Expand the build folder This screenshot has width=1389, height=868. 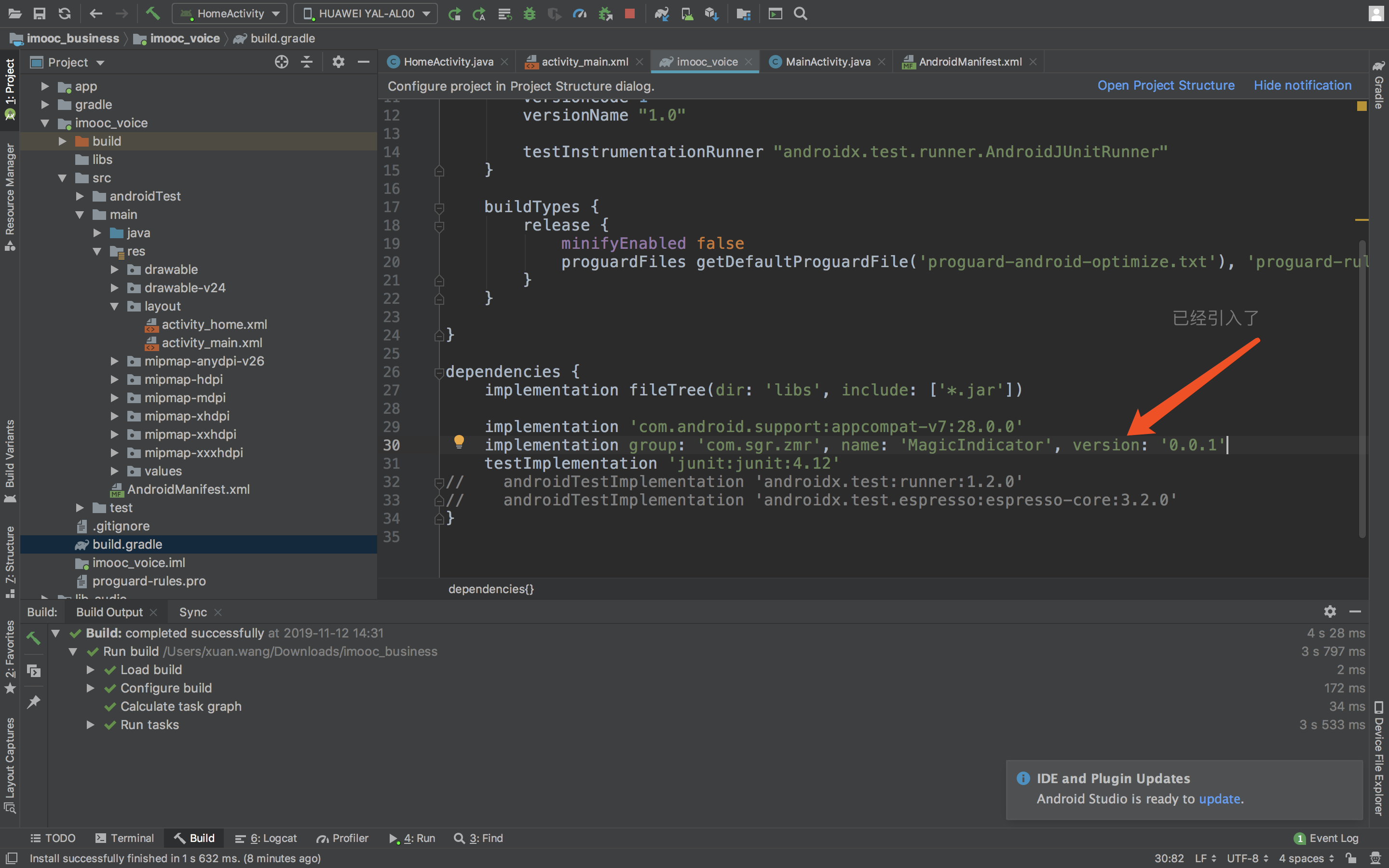pyautogui.click(x=63, y=141)
